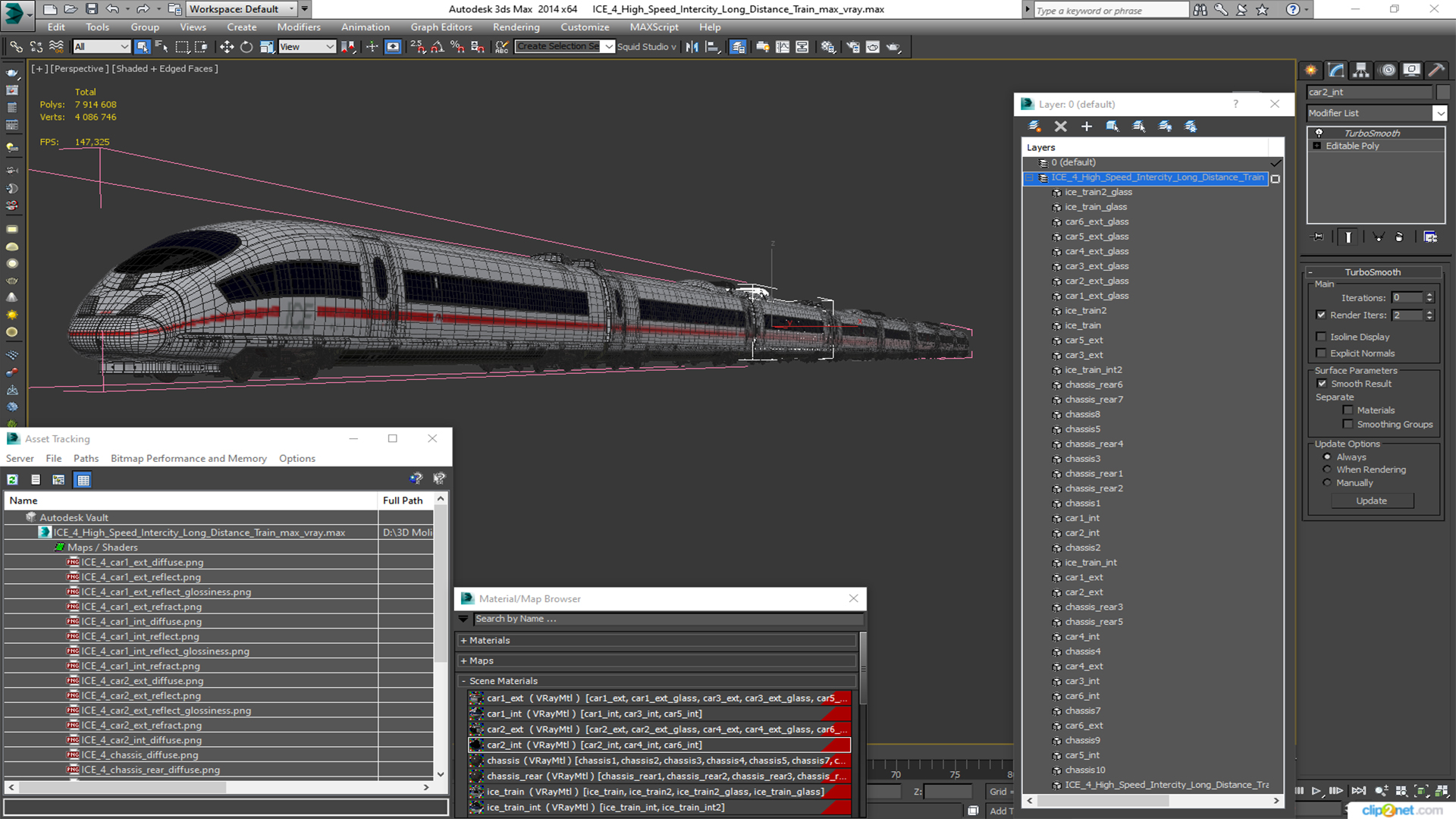Uncheck the Smooth Result checkbox

coord(1322,384)
